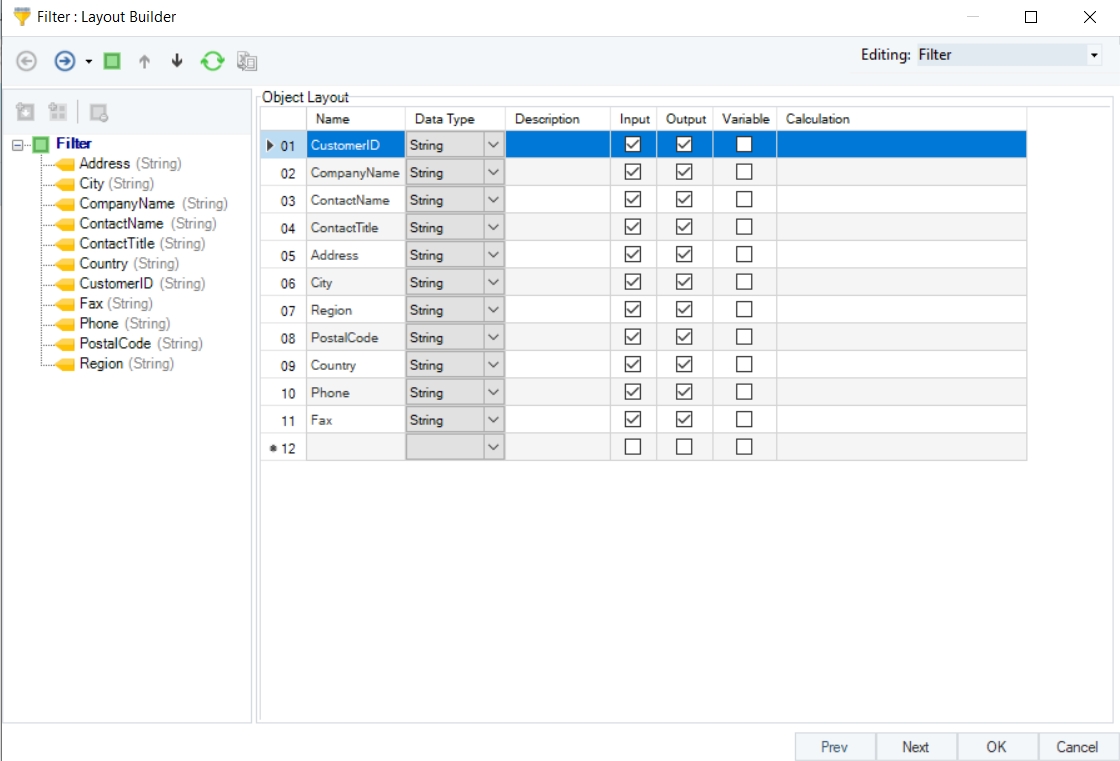The image size is (1120, 761).
Task: Click the green refresh arrows icon
Action: [212, 61]
